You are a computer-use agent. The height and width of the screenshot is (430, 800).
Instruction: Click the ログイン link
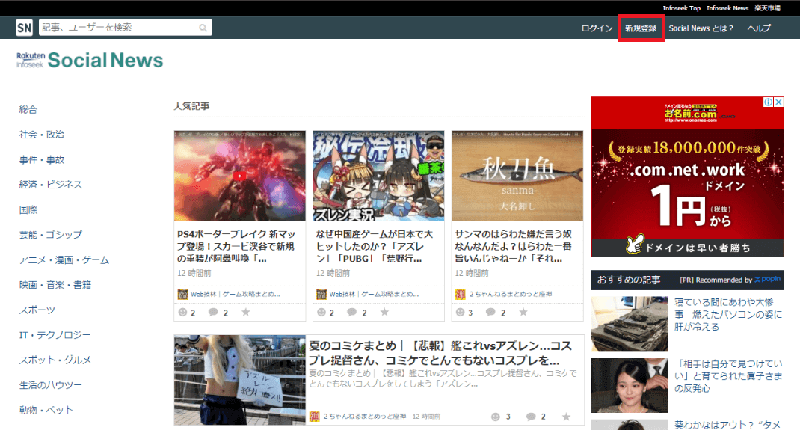click(x=597, y=28)
